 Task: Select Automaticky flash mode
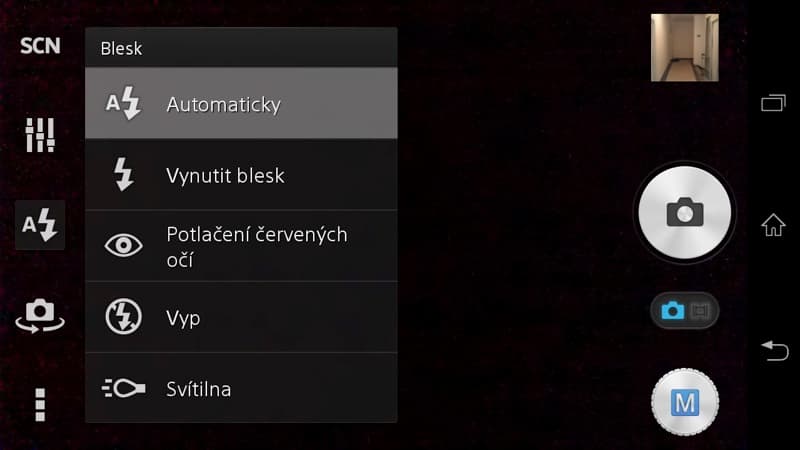(241, 104)
